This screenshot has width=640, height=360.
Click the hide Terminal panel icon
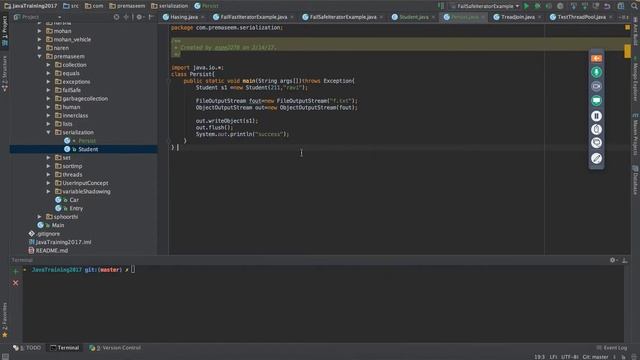click(x=625, y=260)
